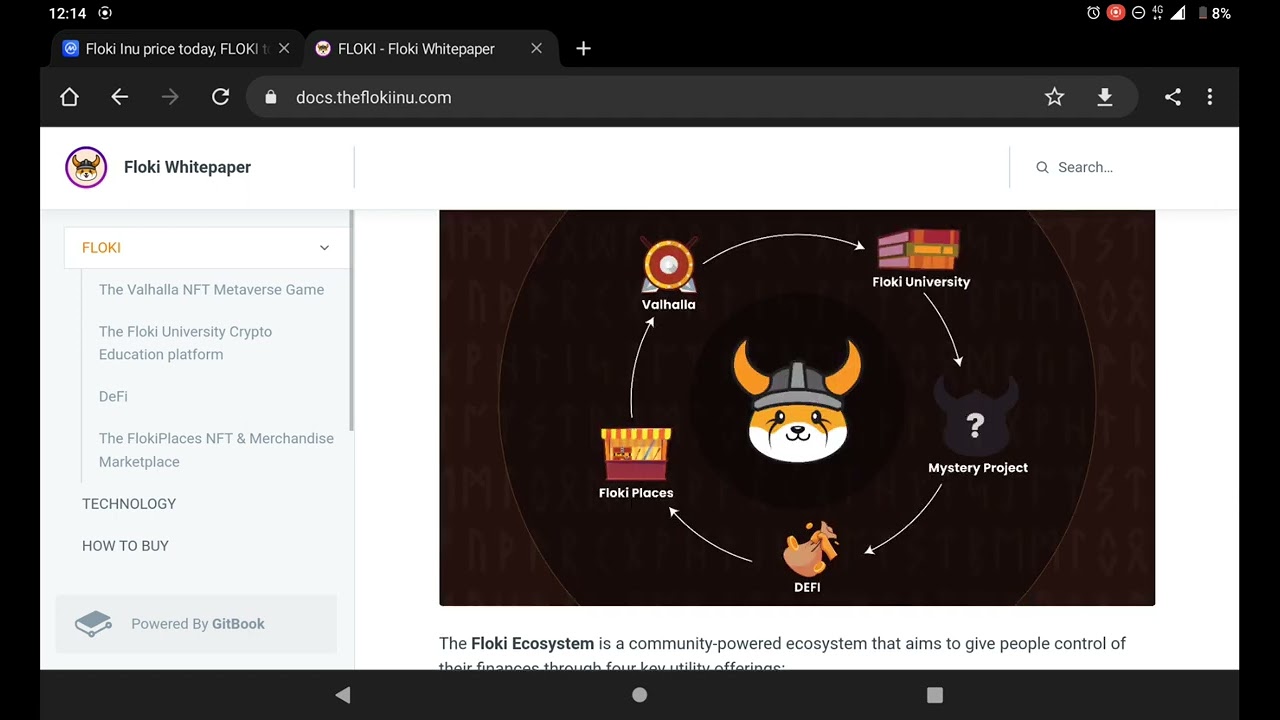Click the central Floki viking dog mascot
Screen dimensions: 1280x720
(x=797, y=402)
